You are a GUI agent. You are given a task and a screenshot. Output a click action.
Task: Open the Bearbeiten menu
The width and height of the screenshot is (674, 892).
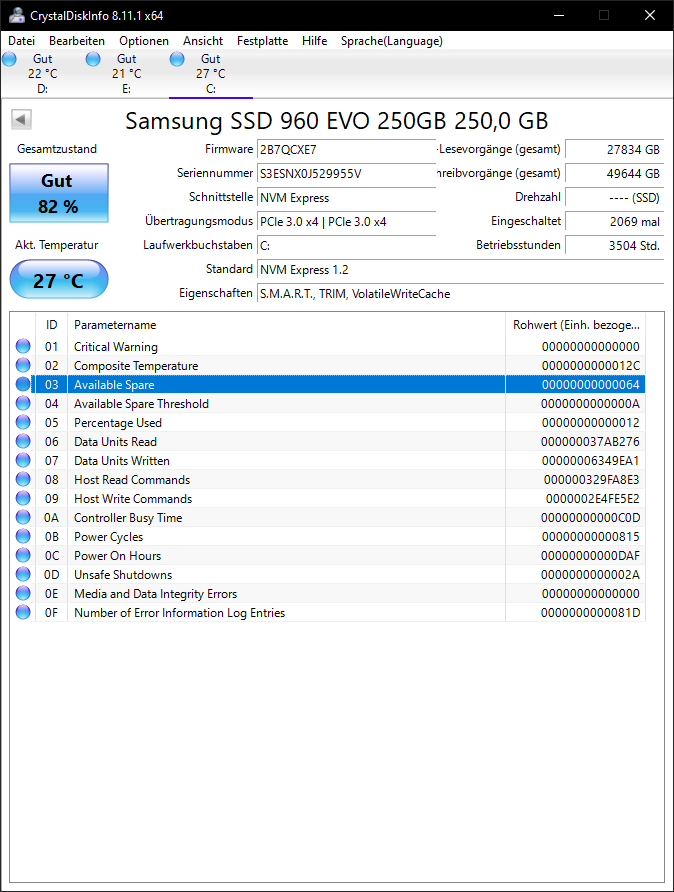point(77,41)
